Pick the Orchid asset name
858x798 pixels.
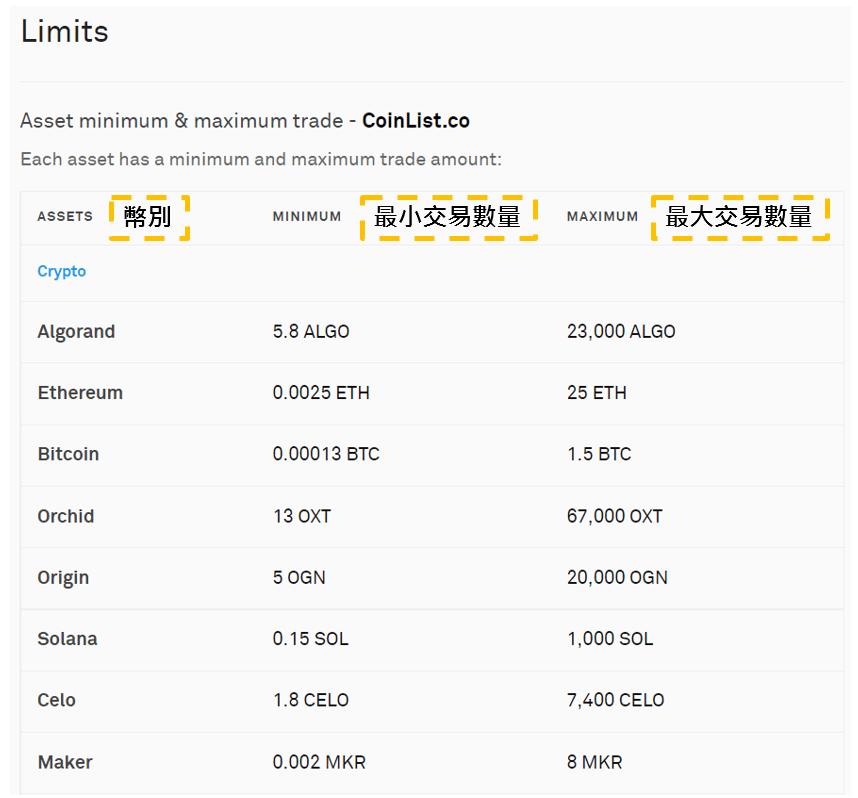[x=66, y=516]
